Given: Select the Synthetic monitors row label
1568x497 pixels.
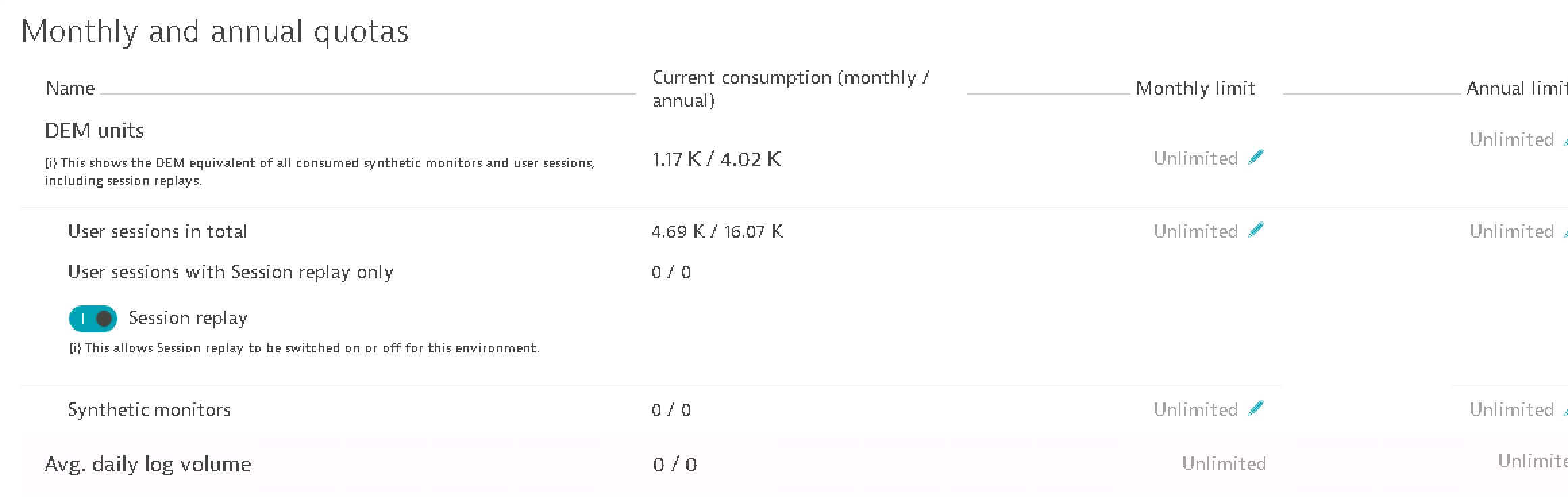Looking at the screenshot, I should [149, 410].
